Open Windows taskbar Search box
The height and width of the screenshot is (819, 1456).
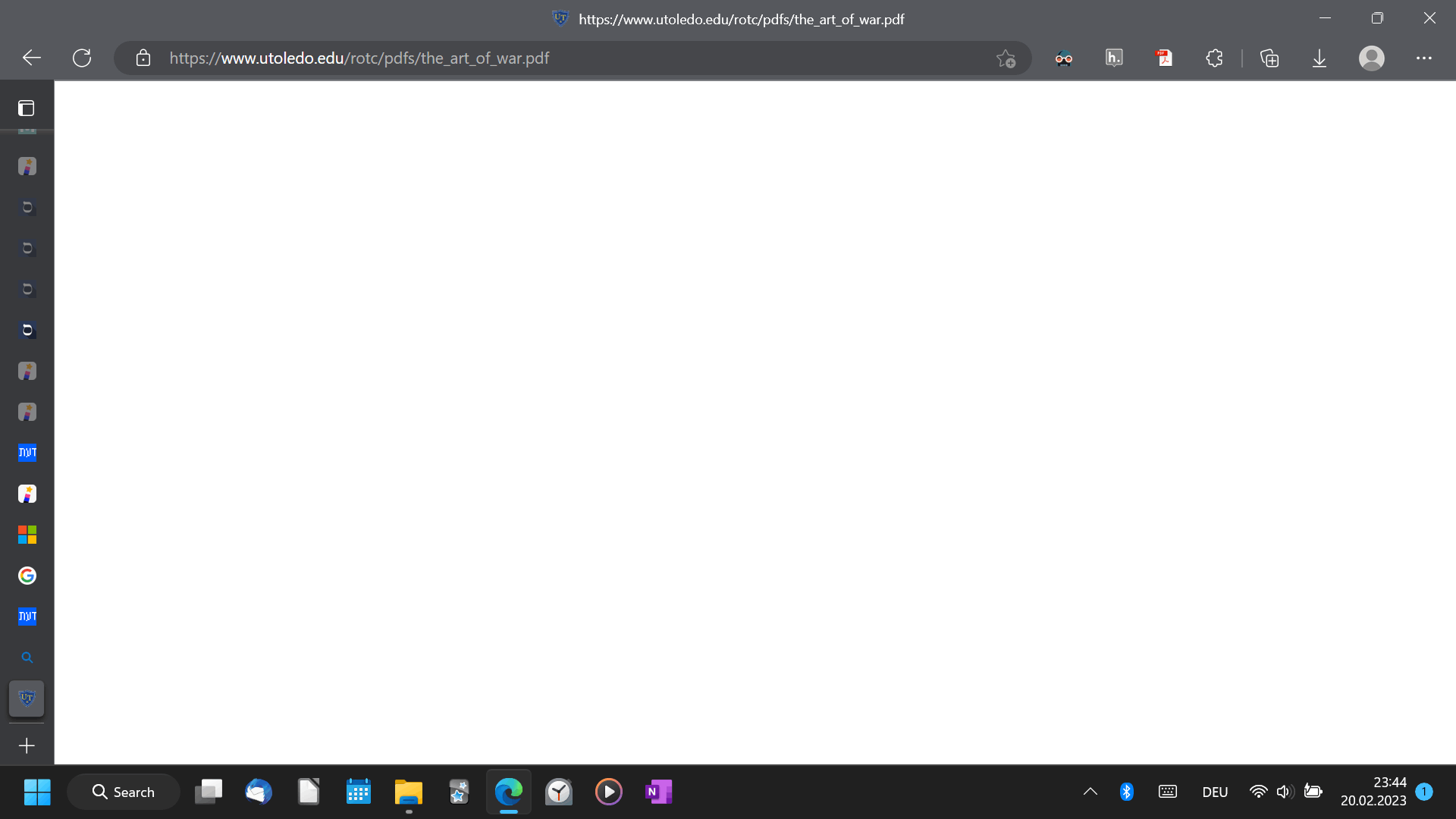(x=124, y=792)
